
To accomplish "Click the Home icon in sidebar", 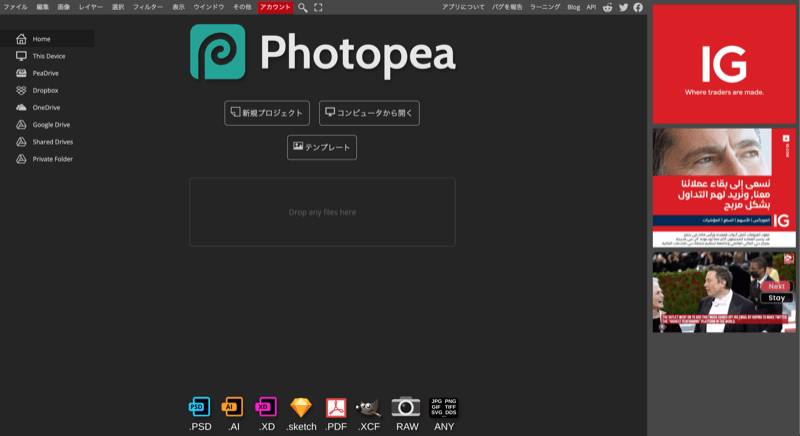I will (21, 39).
